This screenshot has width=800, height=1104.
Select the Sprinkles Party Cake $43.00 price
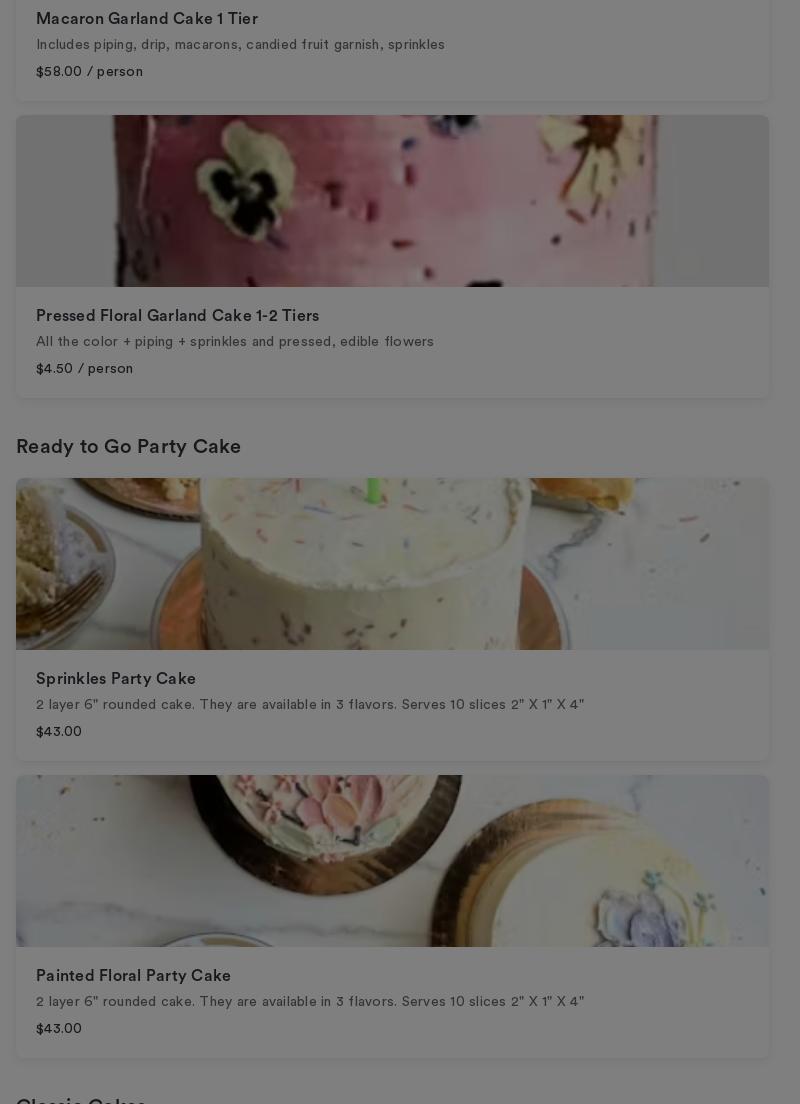[x=58, y=732]
